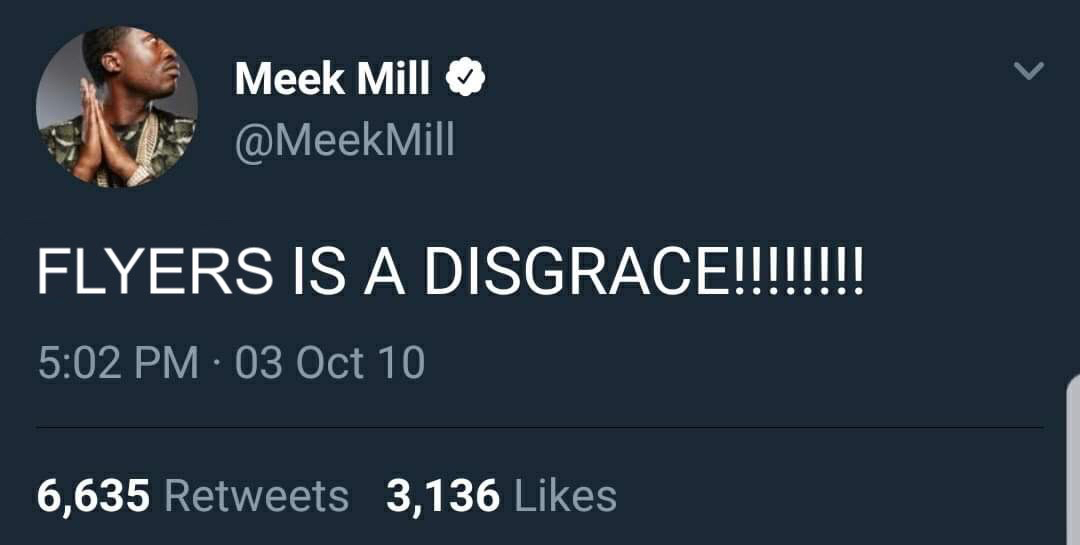This screenshot has height=545, width=1080.
Task: Open the tweet options chevron menu
Action: 1028,71
